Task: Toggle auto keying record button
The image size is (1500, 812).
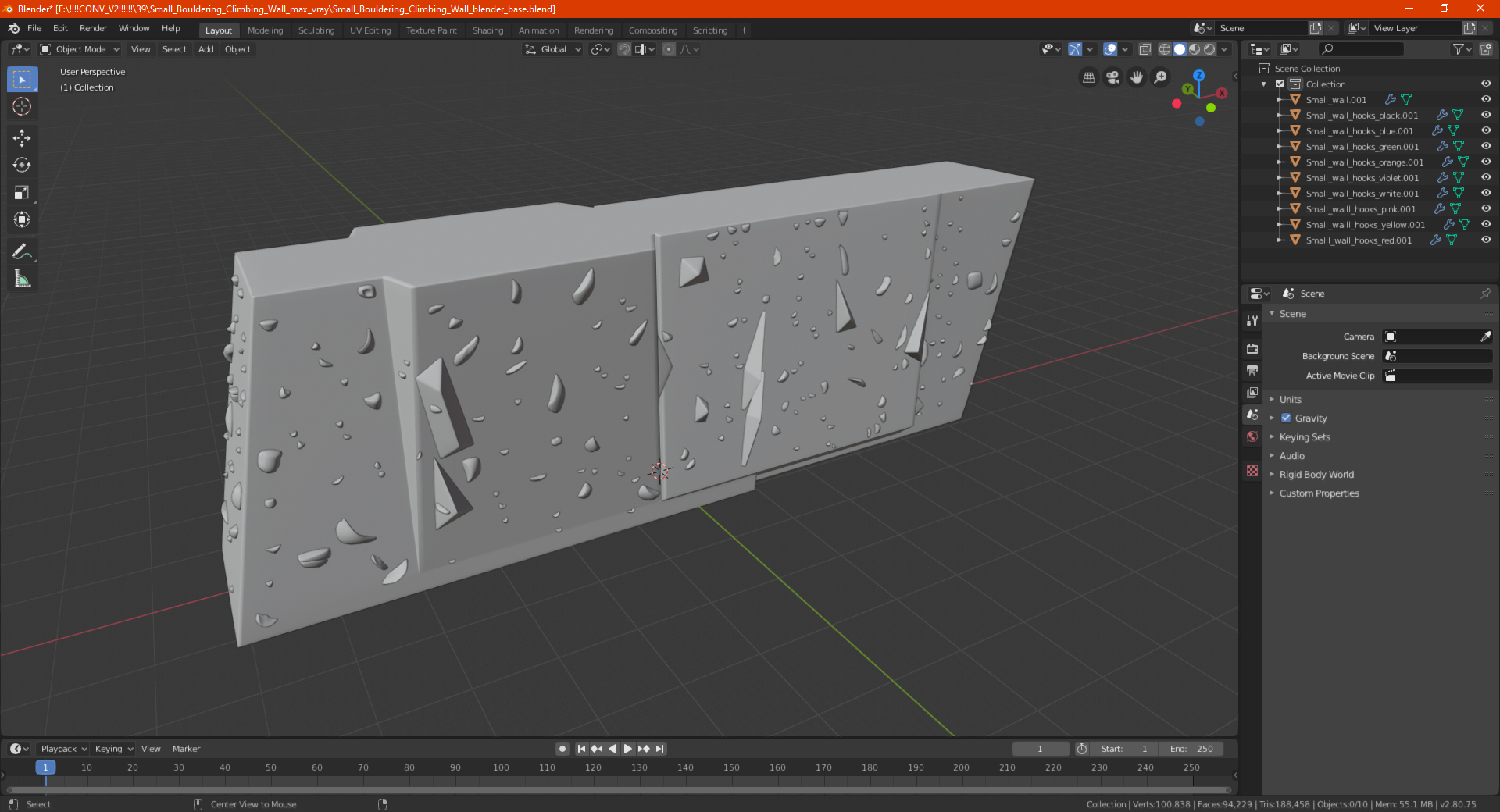Action: 562,749
